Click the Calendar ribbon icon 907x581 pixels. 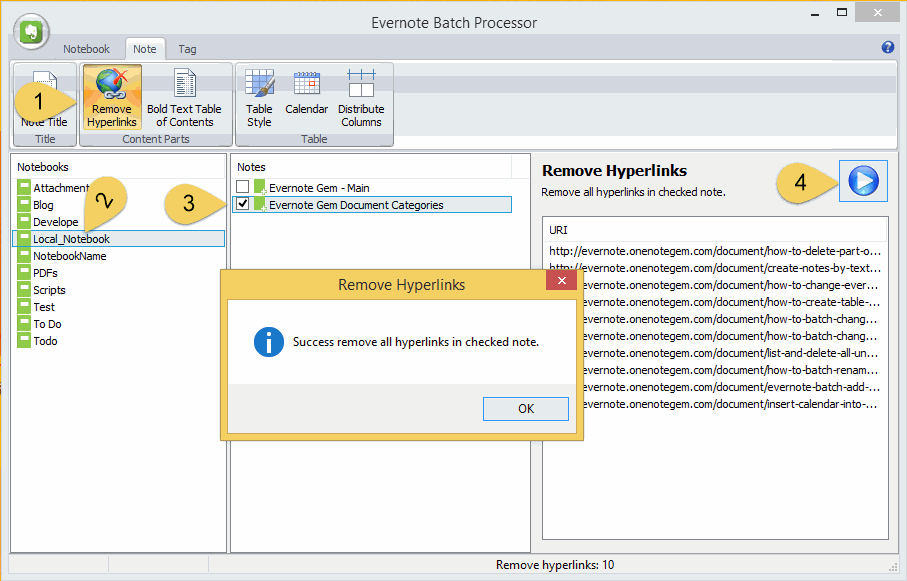coord(307,93)
